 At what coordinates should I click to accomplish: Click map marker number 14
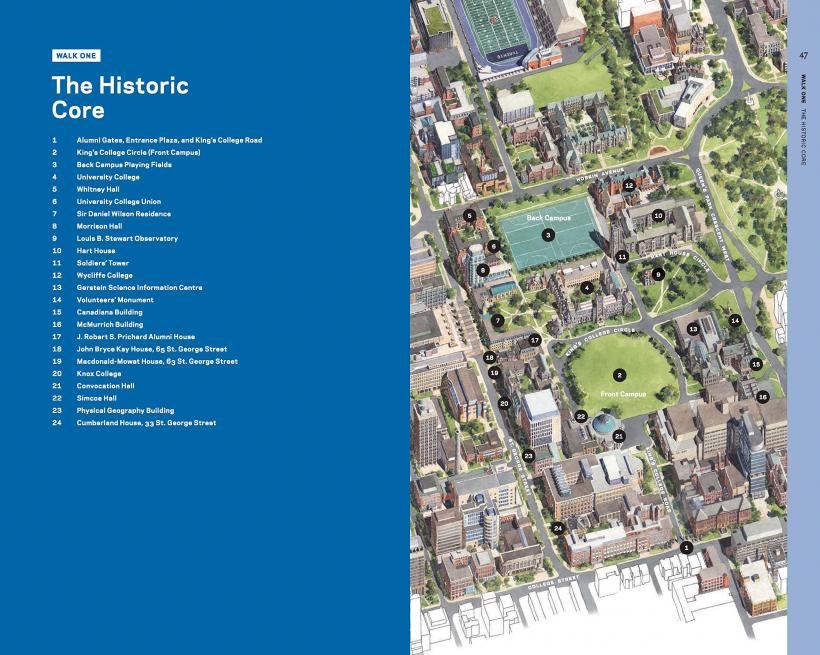click(735, 320)
